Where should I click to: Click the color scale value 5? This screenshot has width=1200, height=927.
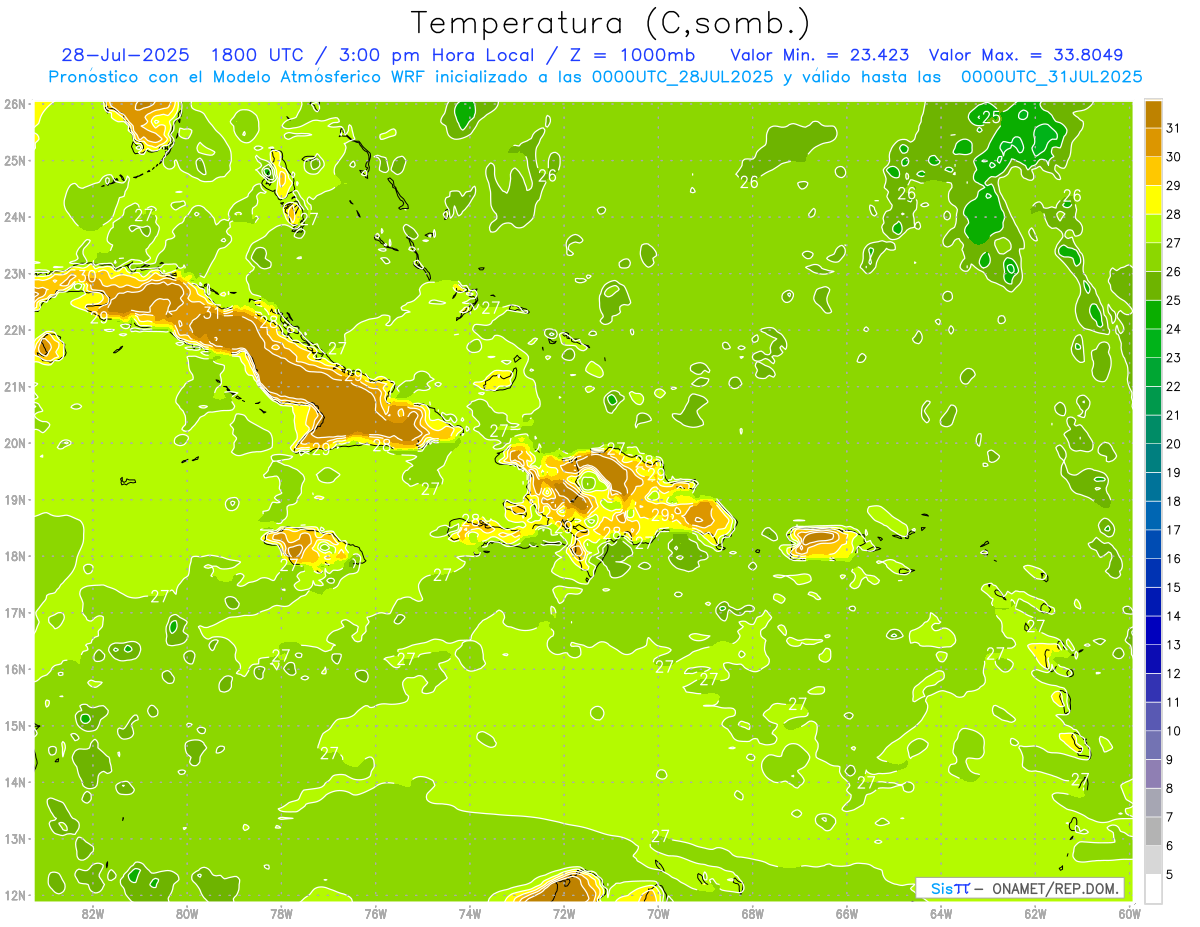point(1170,875)
